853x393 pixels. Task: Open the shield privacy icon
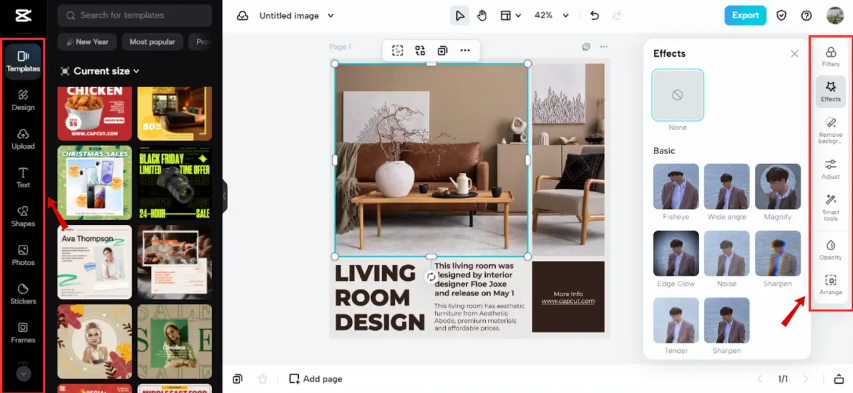(781, 16)
